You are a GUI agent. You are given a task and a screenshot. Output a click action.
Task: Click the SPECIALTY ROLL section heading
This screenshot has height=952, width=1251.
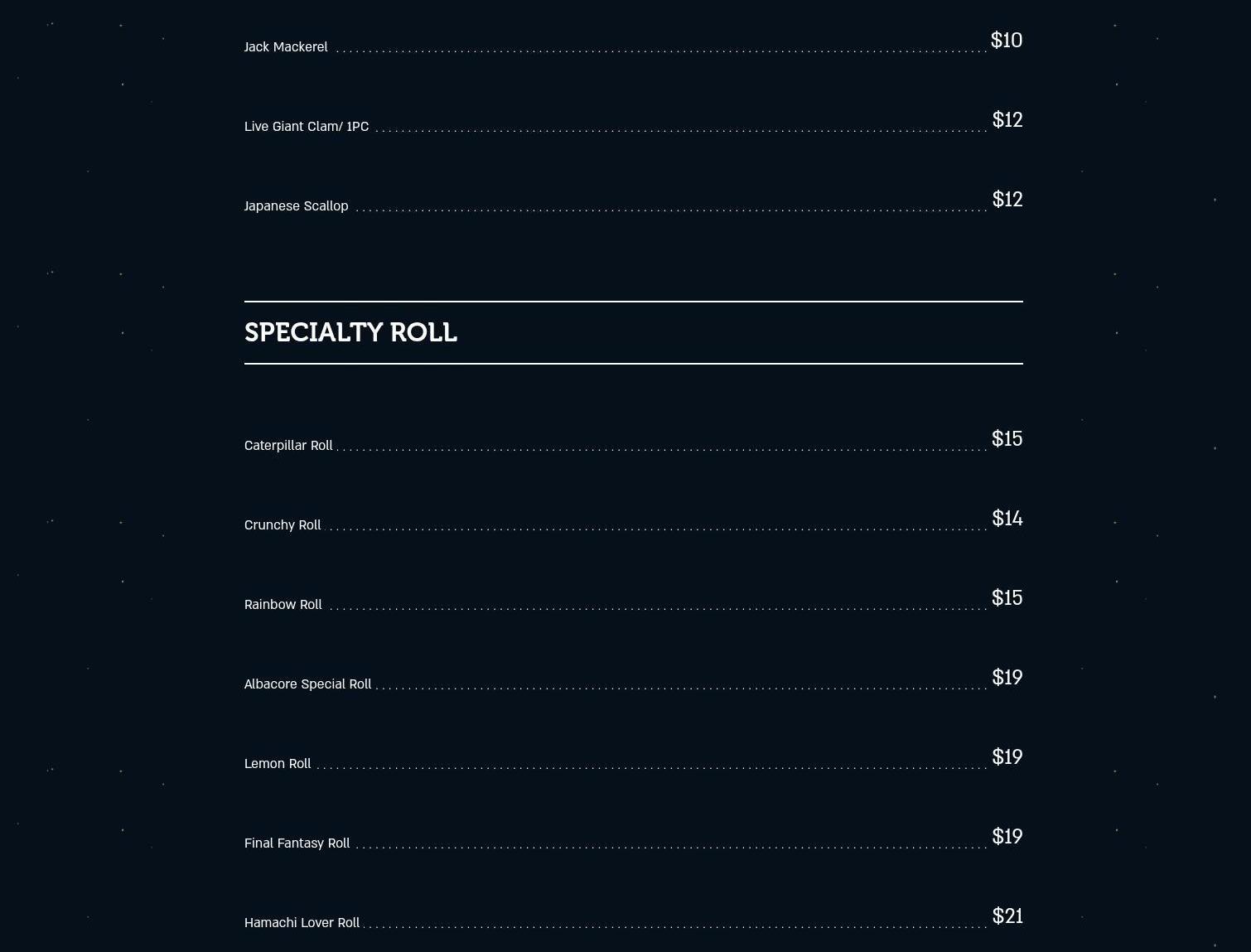pos(350,332)
